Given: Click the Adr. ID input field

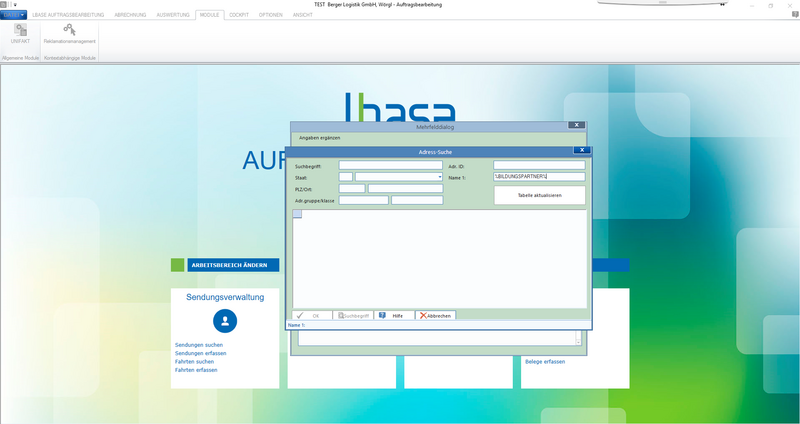Looking at the screenshot, I should tap(539, 165).
